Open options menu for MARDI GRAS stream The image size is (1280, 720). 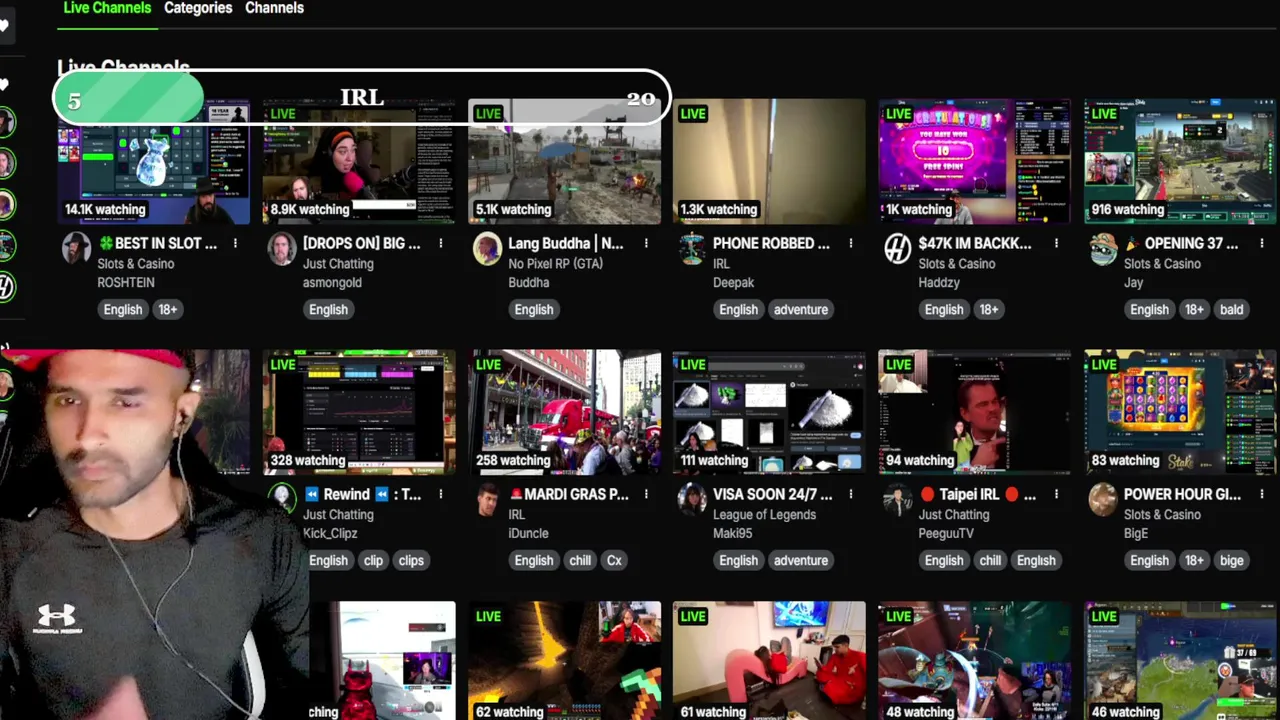click(646, 494)
